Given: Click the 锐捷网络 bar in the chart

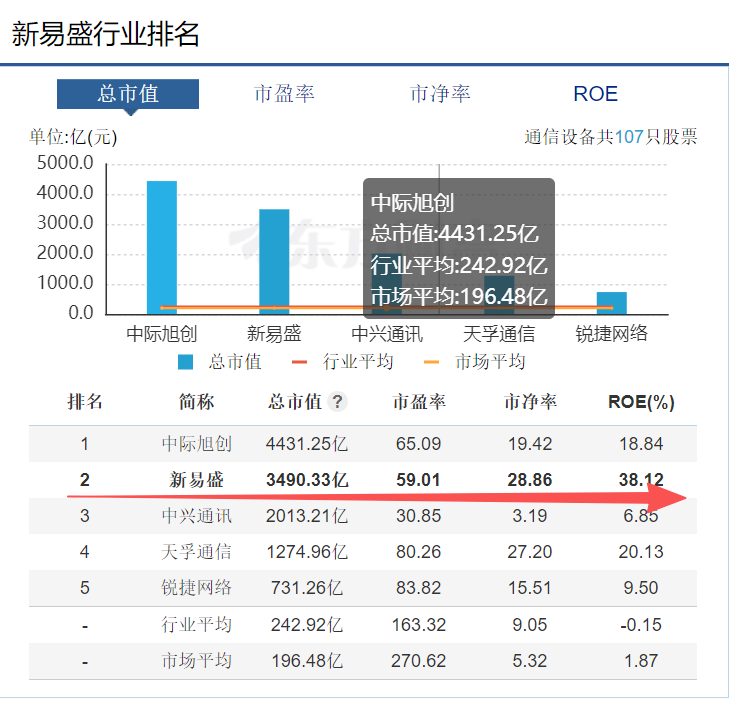Looking at the screenshot, I should point(612,303).
